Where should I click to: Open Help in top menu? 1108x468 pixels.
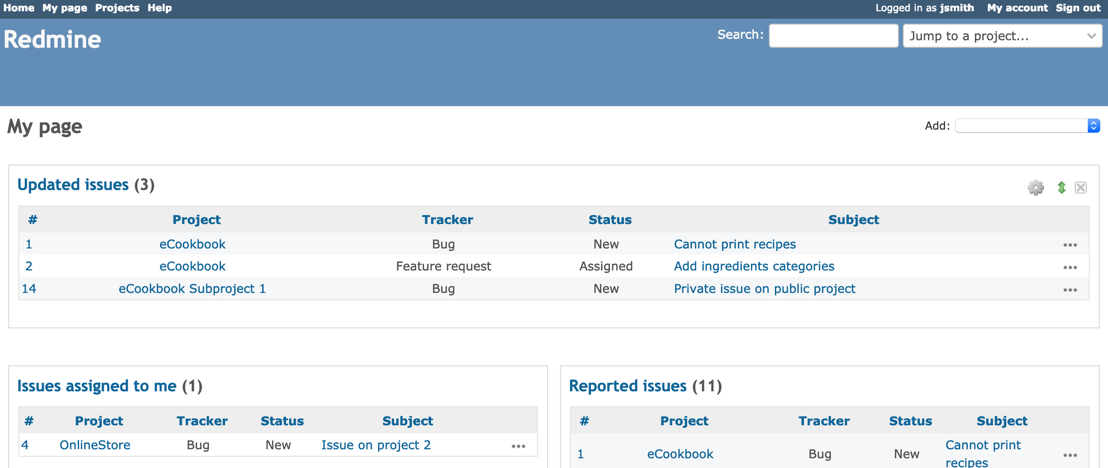point(160,8)
